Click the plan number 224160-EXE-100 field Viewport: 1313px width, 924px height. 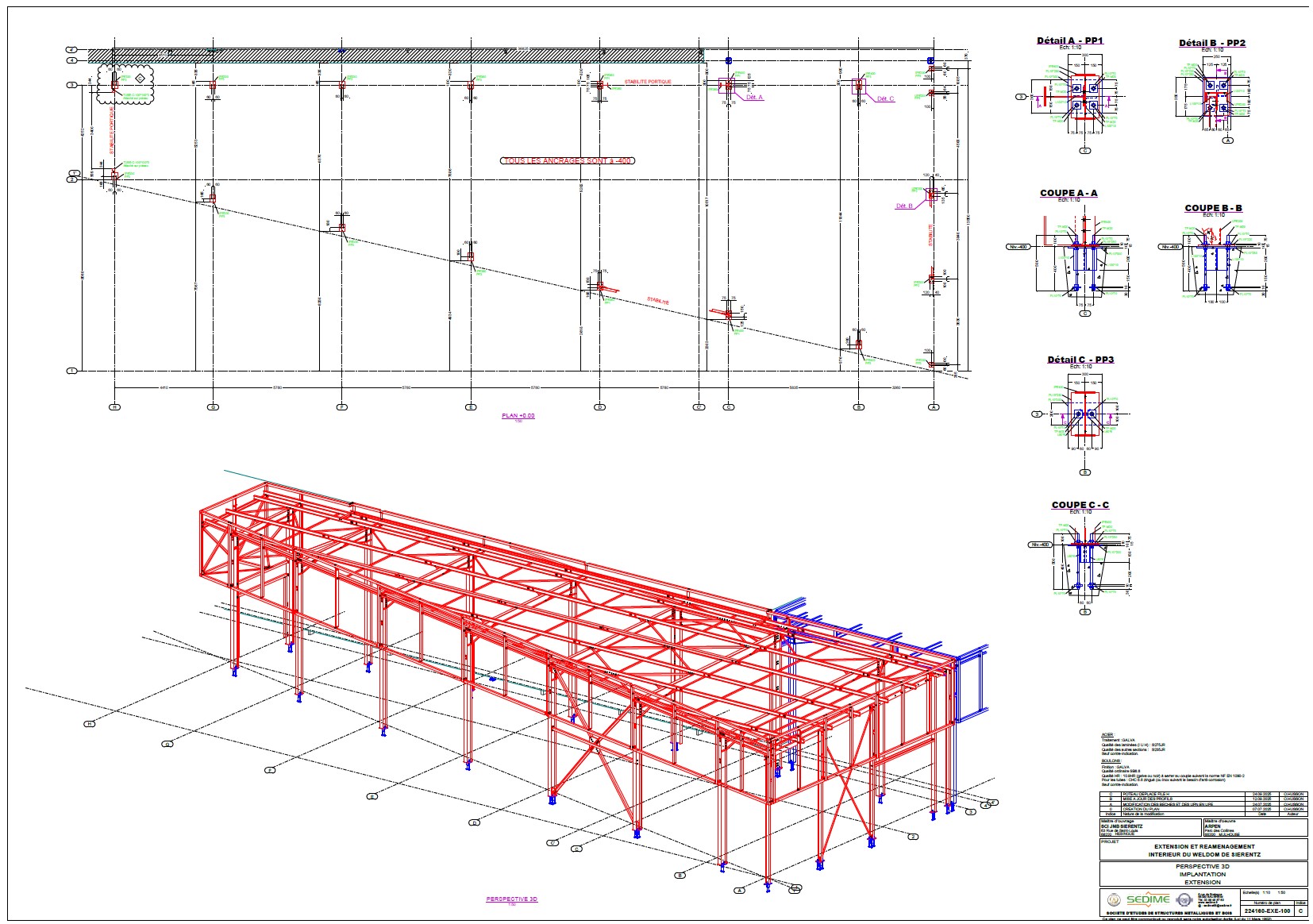[1267, 911]
